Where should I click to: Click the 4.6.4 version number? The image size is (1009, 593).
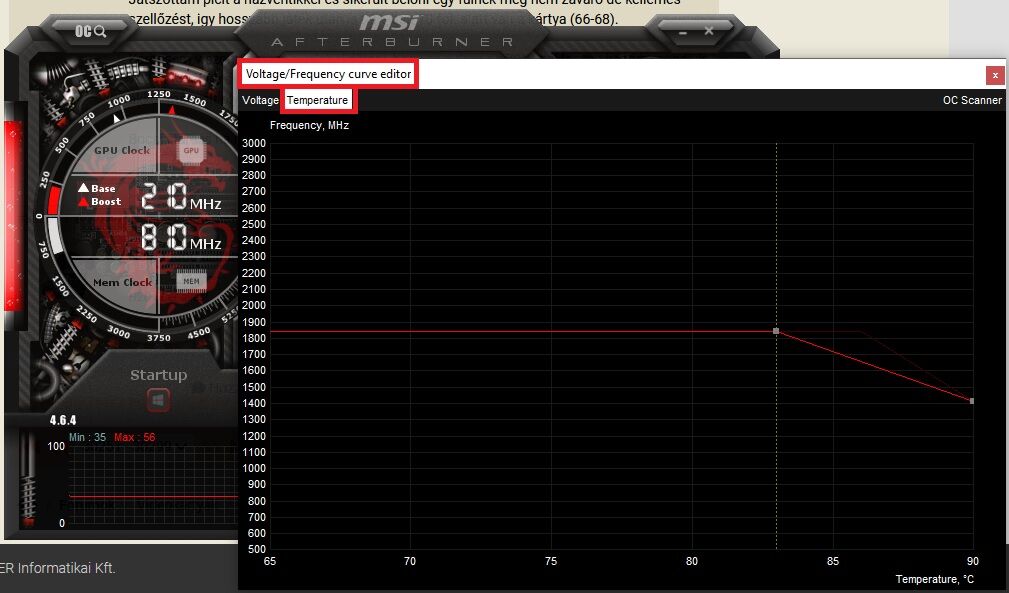click(x=63, y=421)
